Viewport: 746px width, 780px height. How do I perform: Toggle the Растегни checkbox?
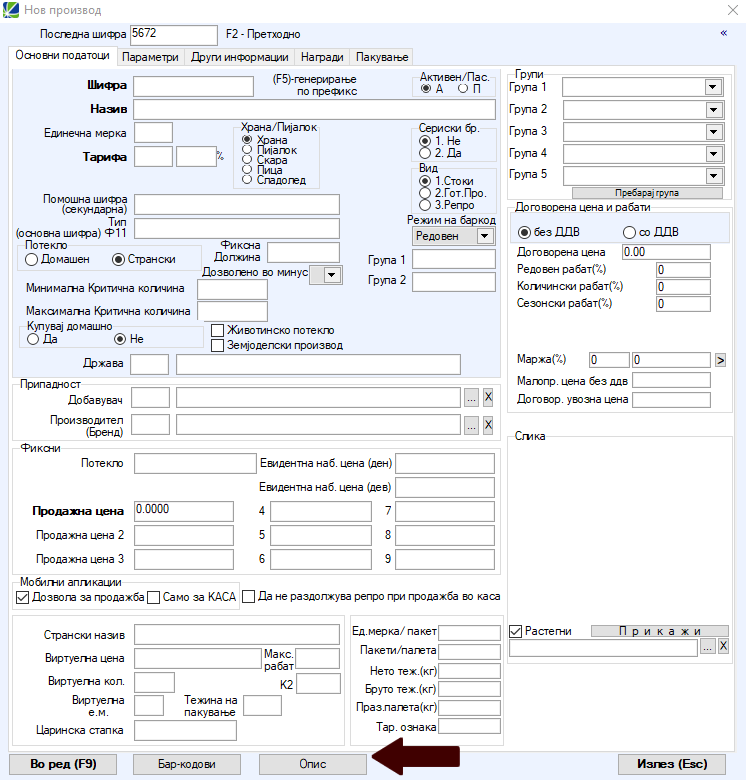515,632
